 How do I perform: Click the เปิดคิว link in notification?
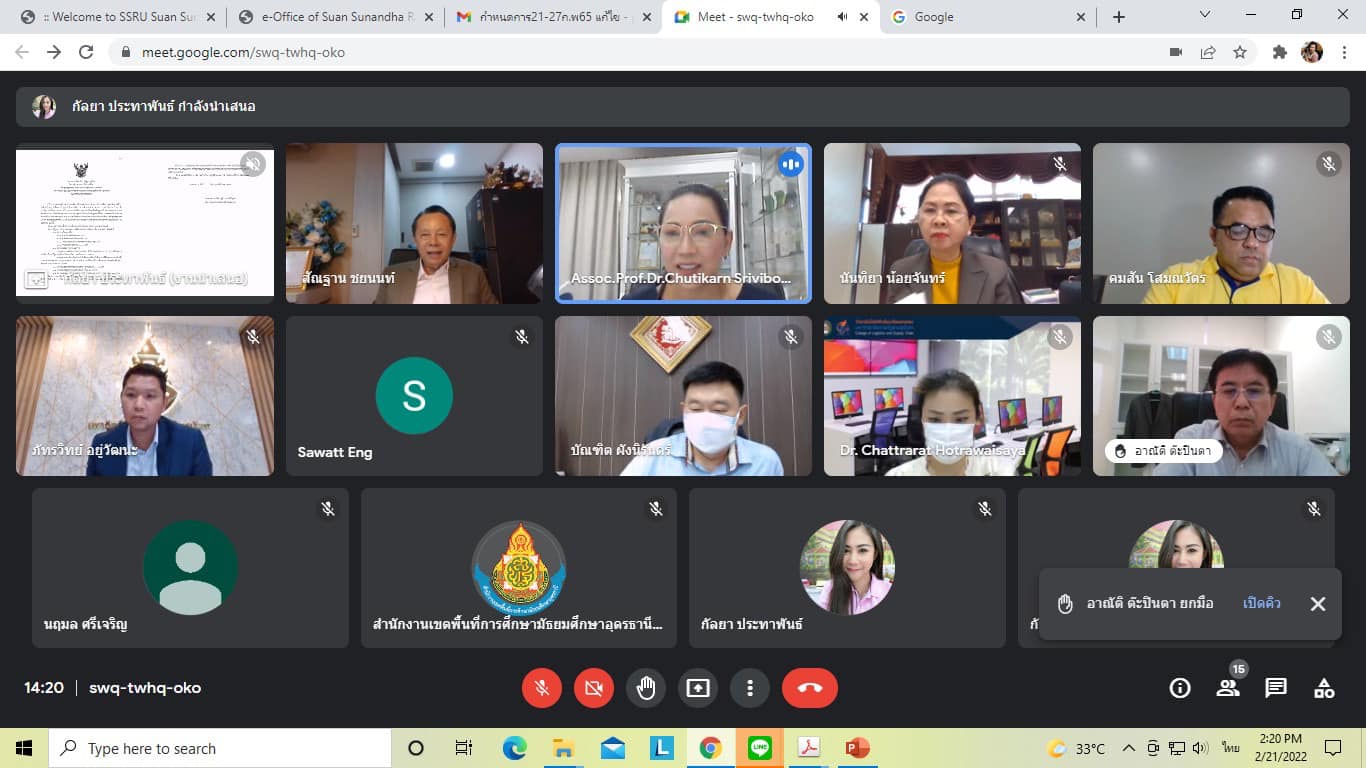[x=1261, y=604]
